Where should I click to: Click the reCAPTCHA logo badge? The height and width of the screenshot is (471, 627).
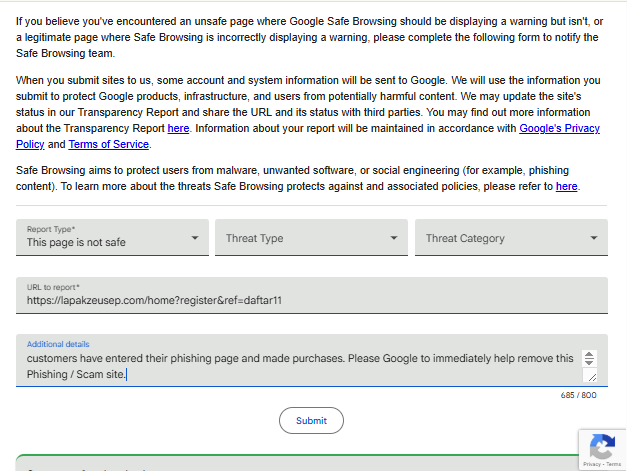(602, 446)
